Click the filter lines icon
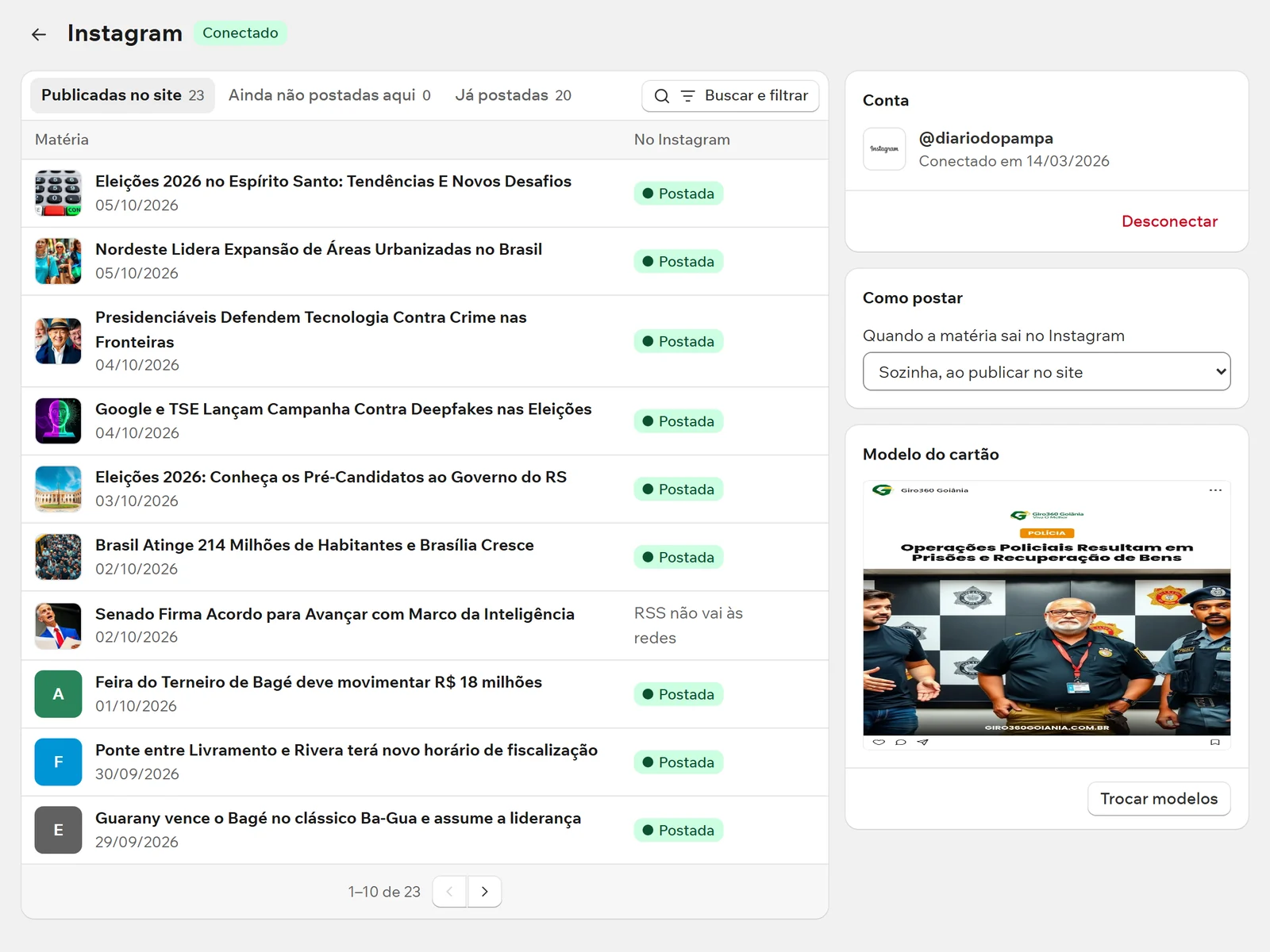 pyautogui.click(x=688, y=96)
